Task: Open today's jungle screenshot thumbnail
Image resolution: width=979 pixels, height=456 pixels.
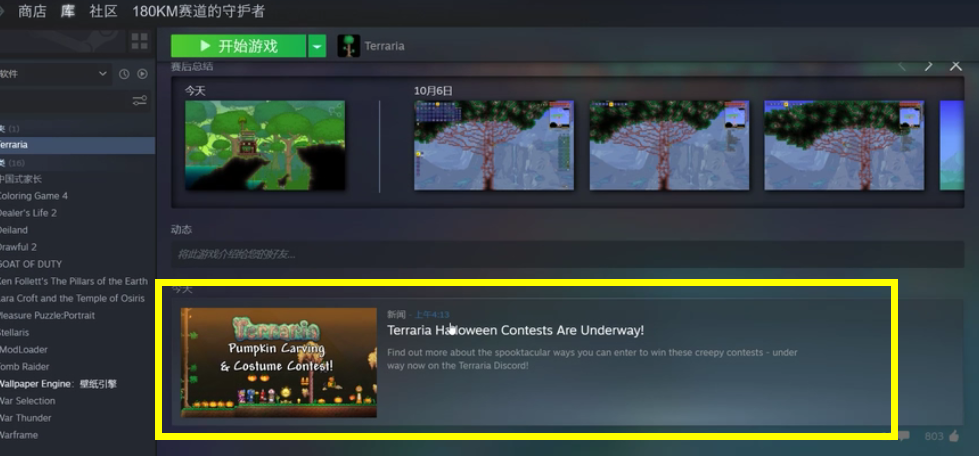Action: click(x=265, y=146)
